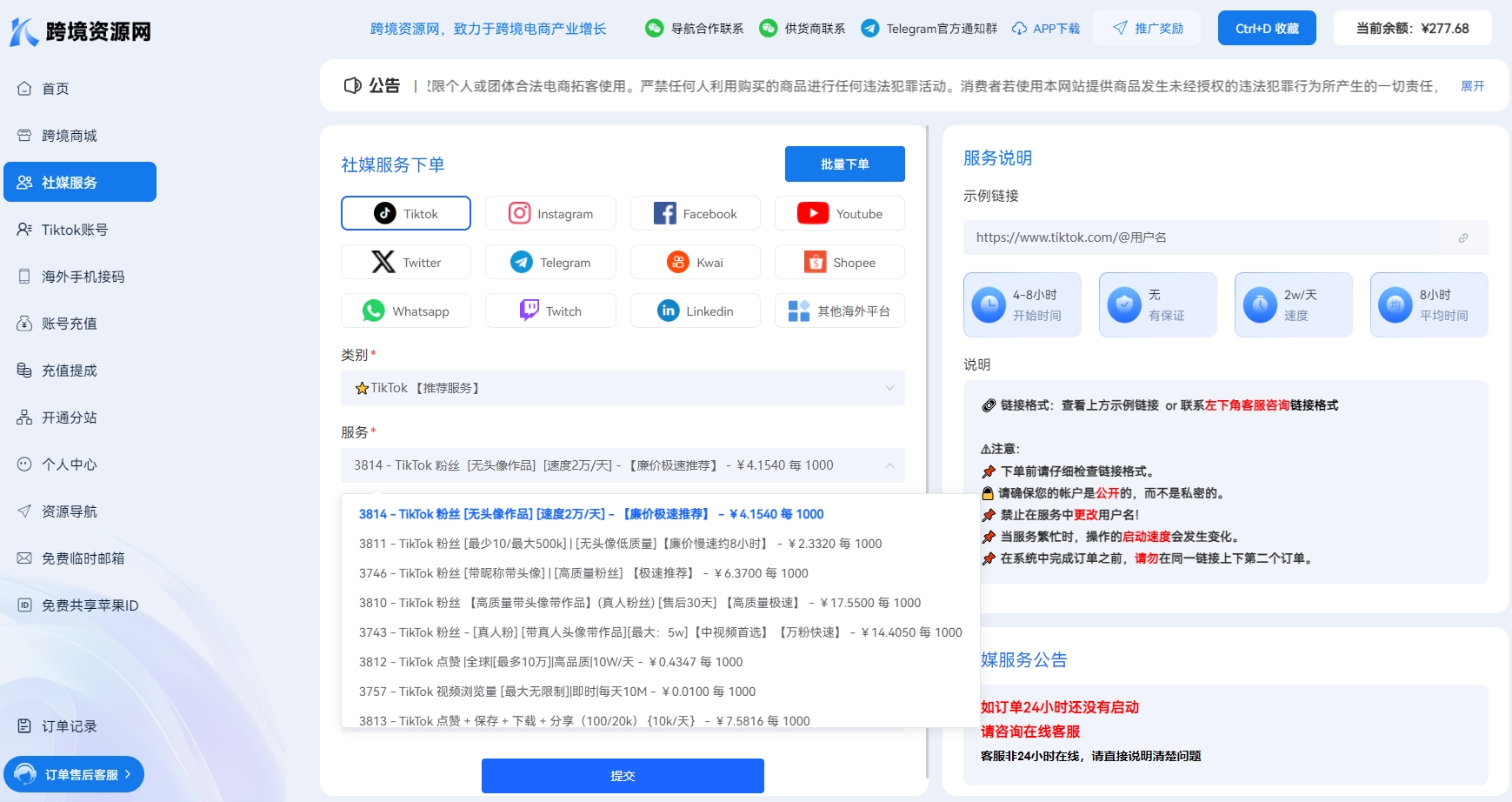The image size is (1512, 802).
Task: Click the 服务说明 heading
Action: 998,158
